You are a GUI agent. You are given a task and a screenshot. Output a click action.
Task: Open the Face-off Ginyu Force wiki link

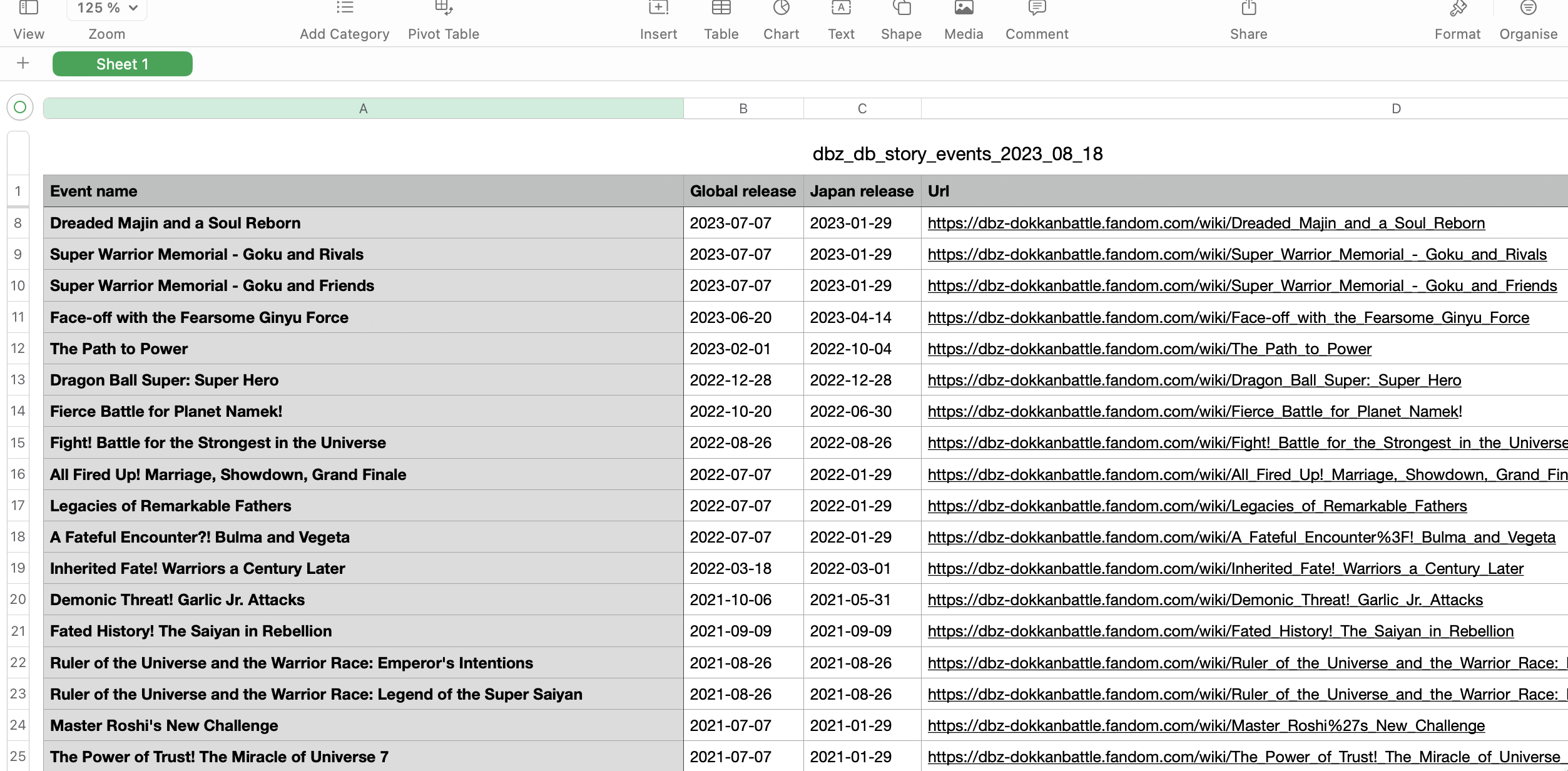coord(1228,318)
